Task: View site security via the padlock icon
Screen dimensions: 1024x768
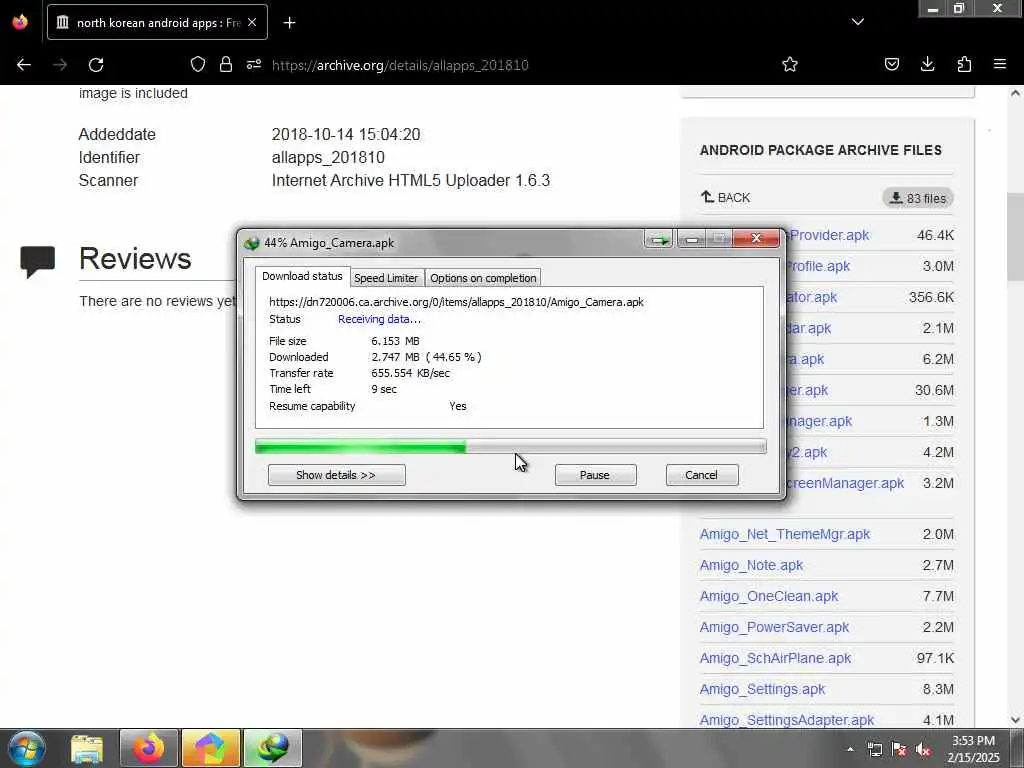Action: 226,64
